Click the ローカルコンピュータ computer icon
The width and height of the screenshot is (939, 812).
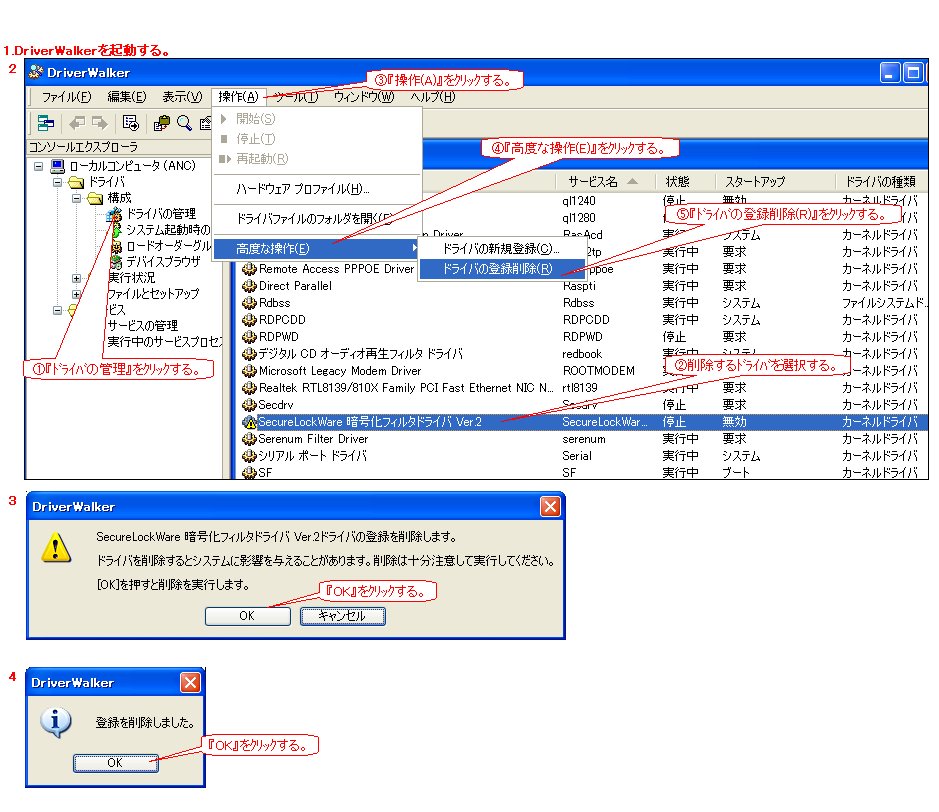57,165
